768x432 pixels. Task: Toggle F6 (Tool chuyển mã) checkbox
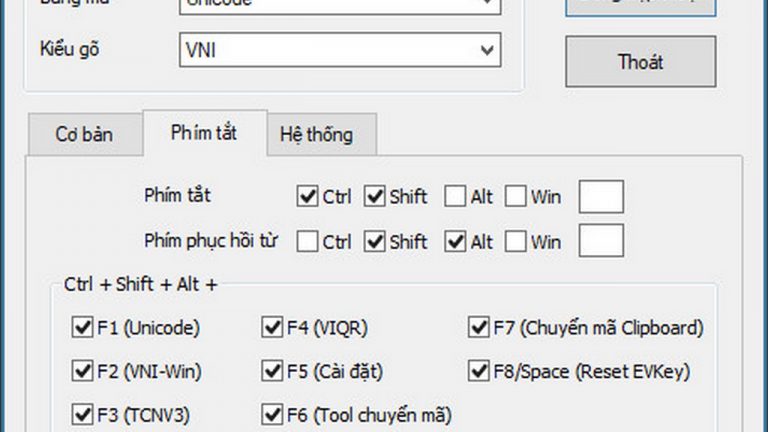click(272, 414)
